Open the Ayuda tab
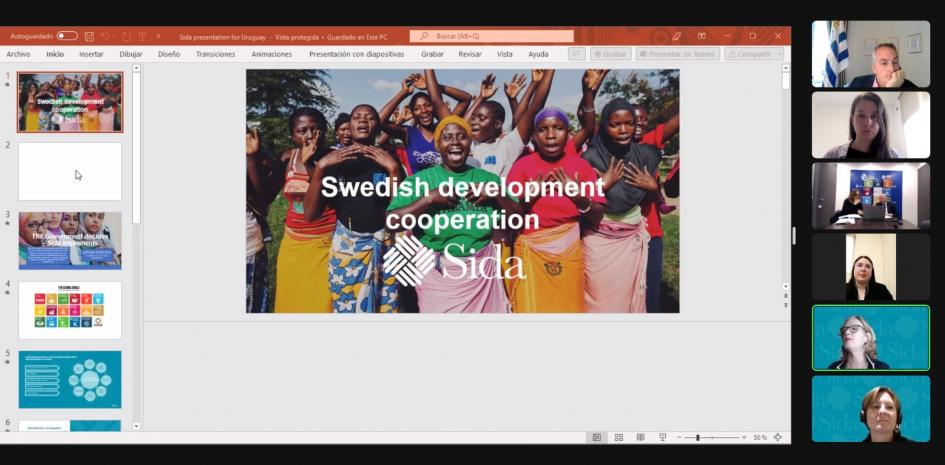 [x=538, y=54]
